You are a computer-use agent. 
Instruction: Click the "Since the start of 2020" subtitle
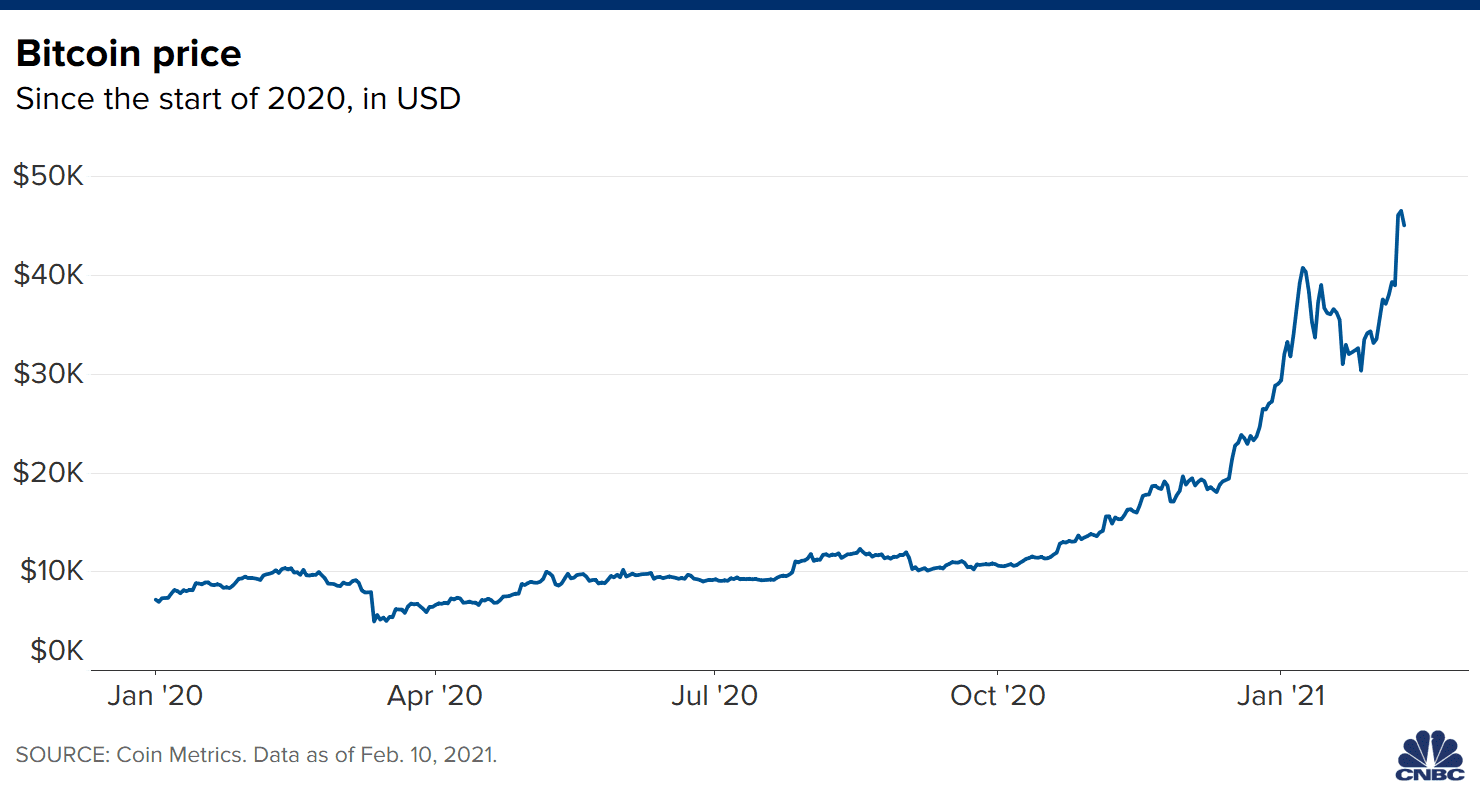coord(238,100)
